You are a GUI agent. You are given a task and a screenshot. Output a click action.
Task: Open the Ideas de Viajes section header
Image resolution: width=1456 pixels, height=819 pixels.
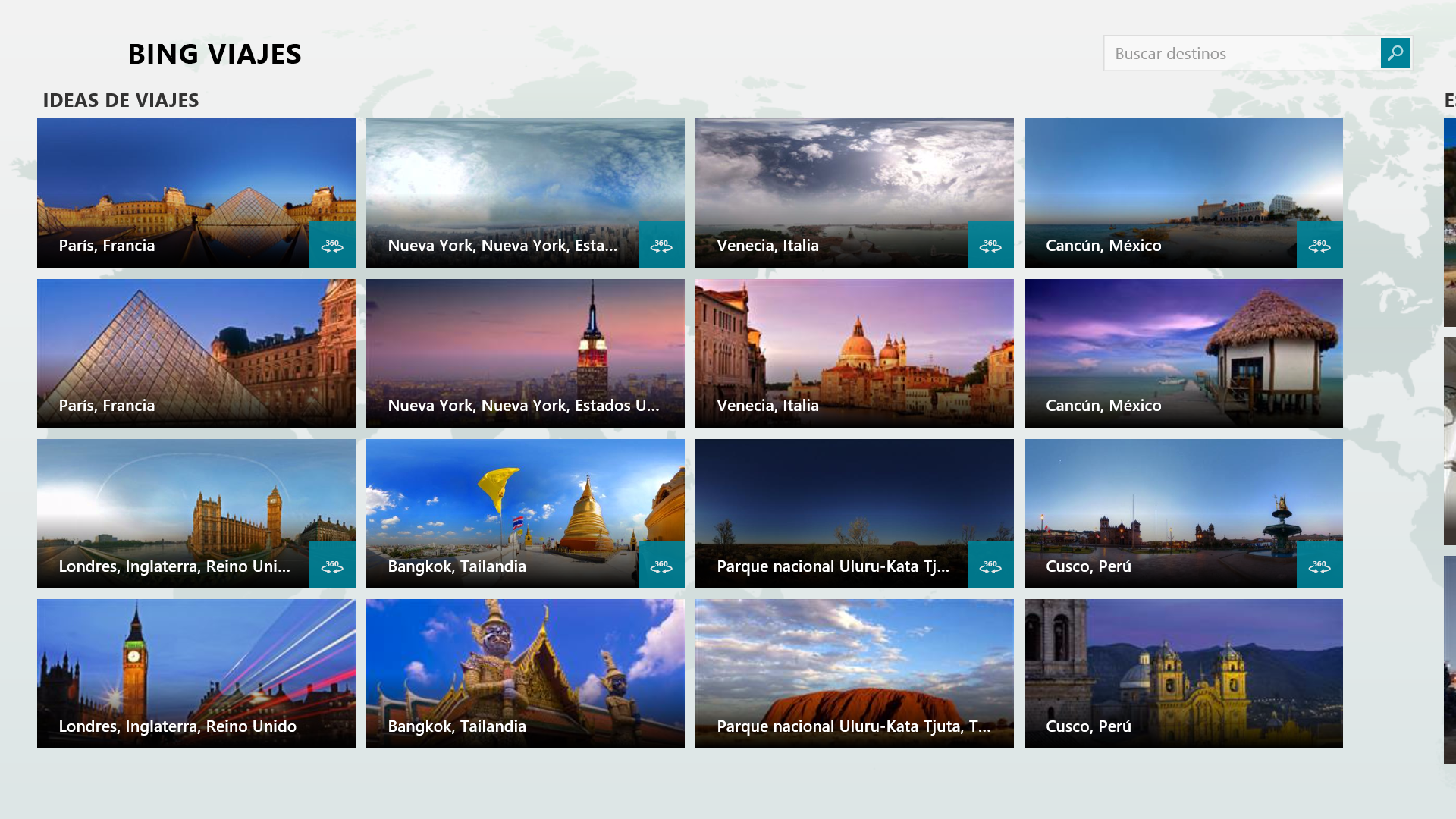[x=121, y=100]
